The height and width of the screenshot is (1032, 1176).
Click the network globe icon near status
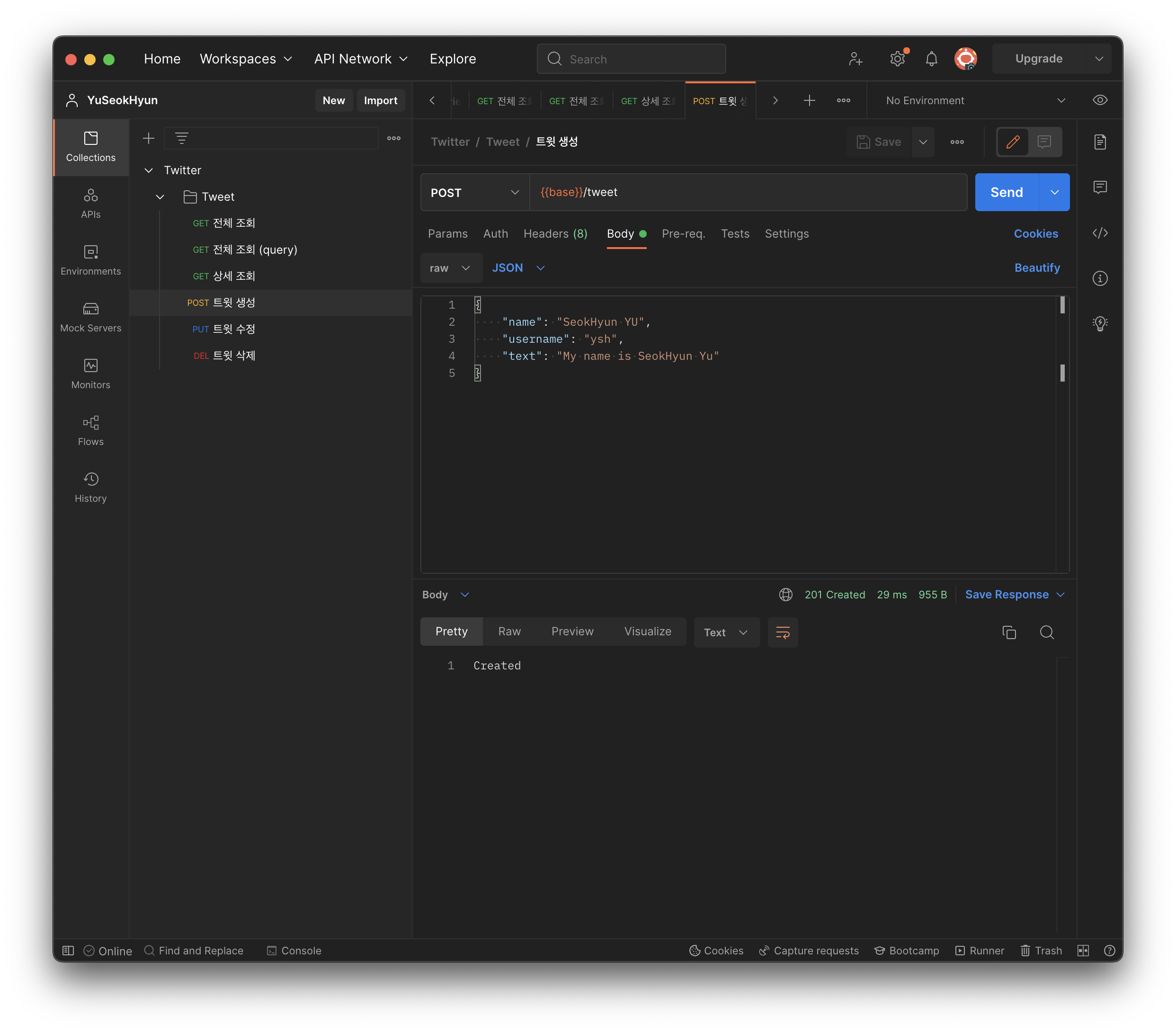785,594
